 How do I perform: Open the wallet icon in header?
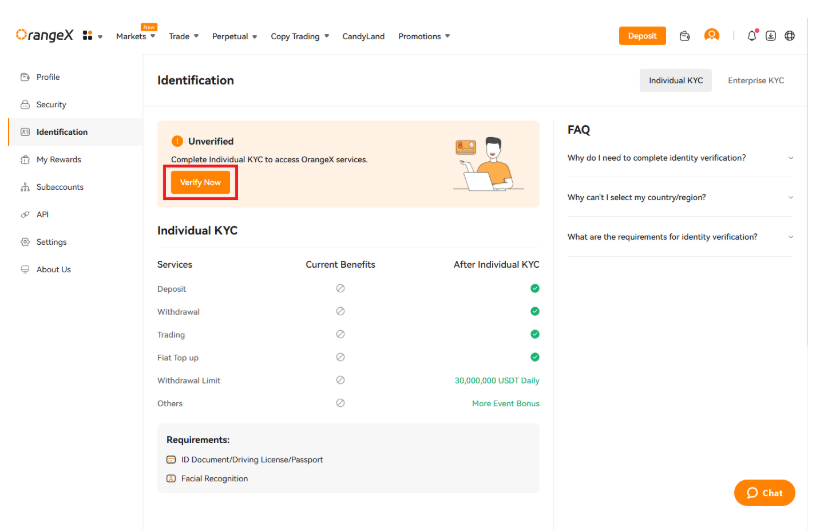click(685, 36)
